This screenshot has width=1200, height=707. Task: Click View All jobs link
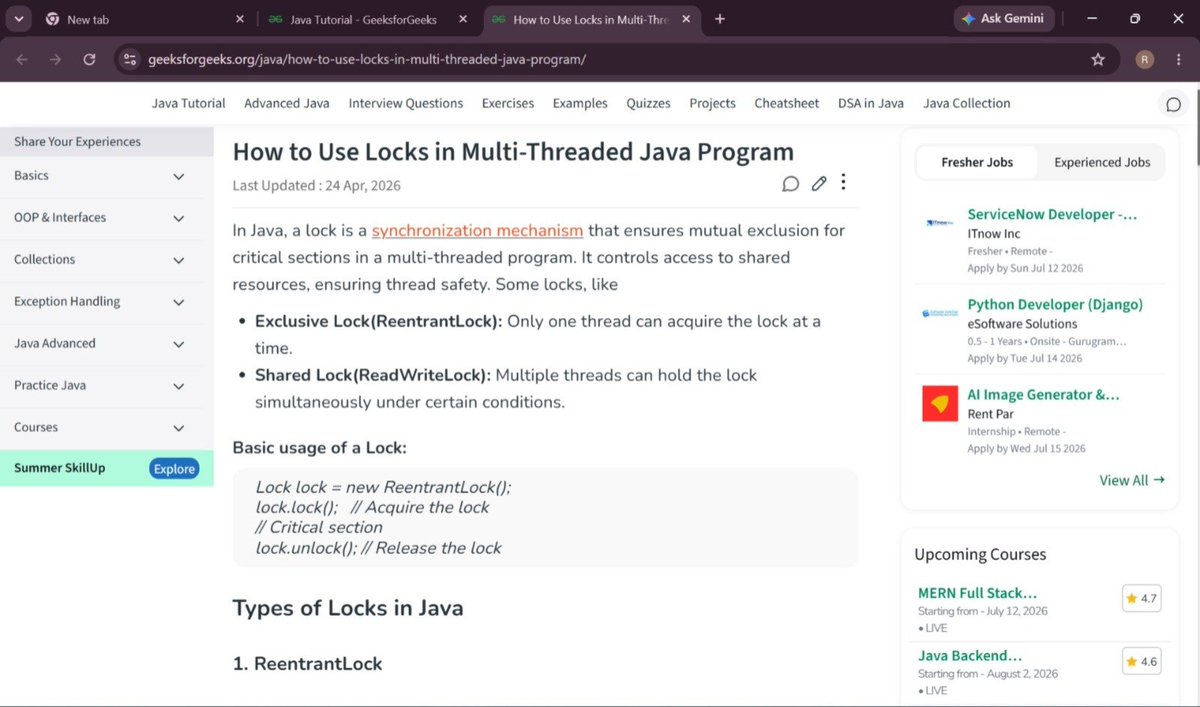(1132, 480)
